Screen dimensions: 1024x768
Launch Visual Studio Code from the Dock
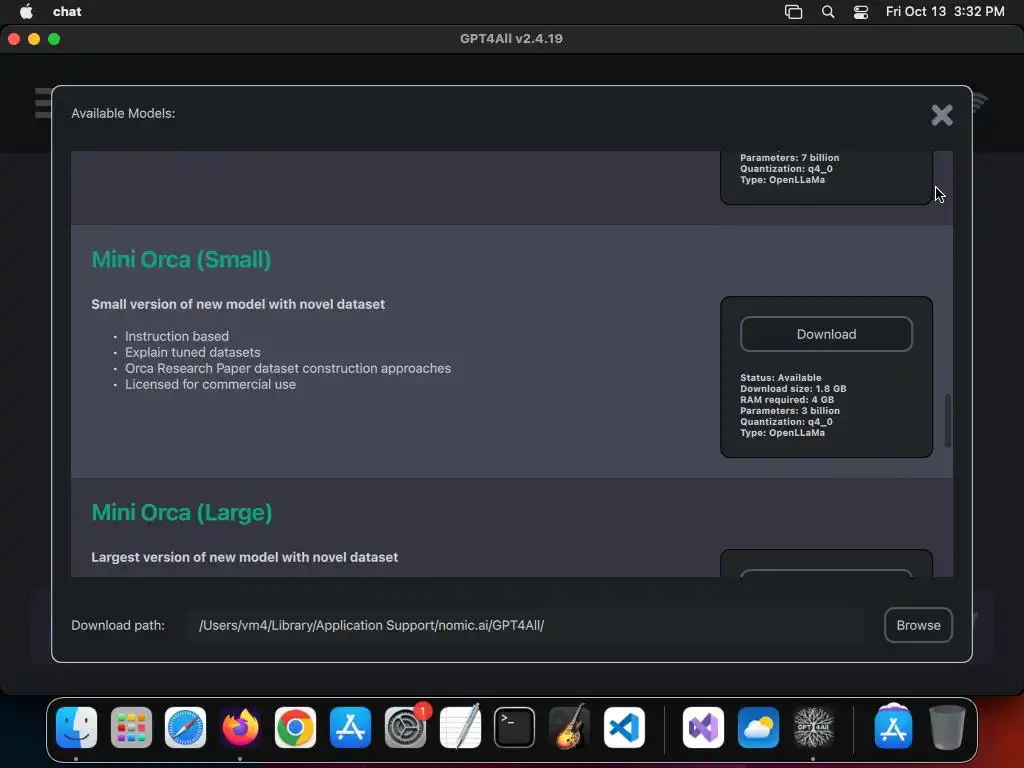(x=624, y=728)
